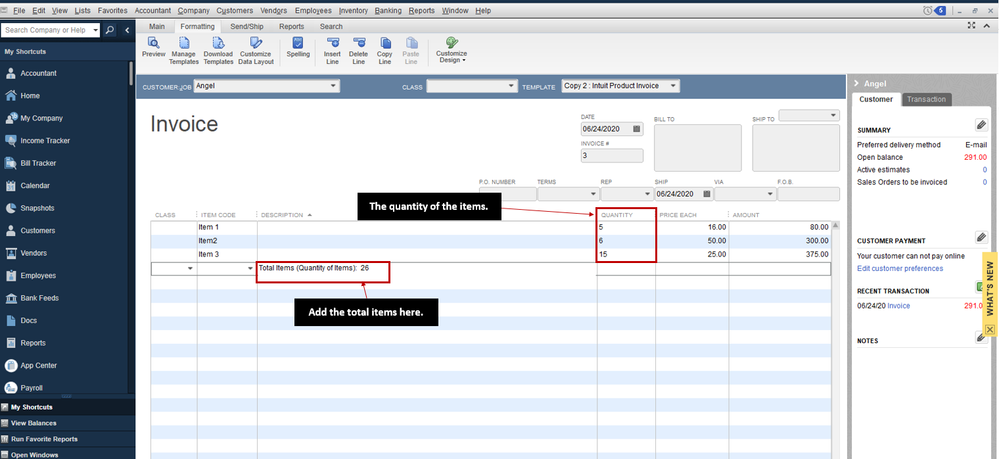
Task: Switch to the Main tab
Action: tap(157, 27)
